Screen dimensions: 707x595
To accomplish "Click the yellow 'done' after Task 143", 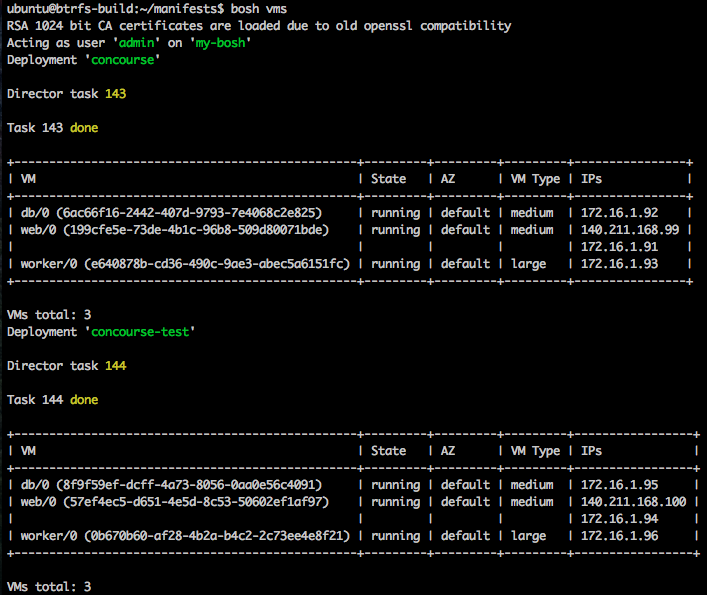I will (84, 128).
